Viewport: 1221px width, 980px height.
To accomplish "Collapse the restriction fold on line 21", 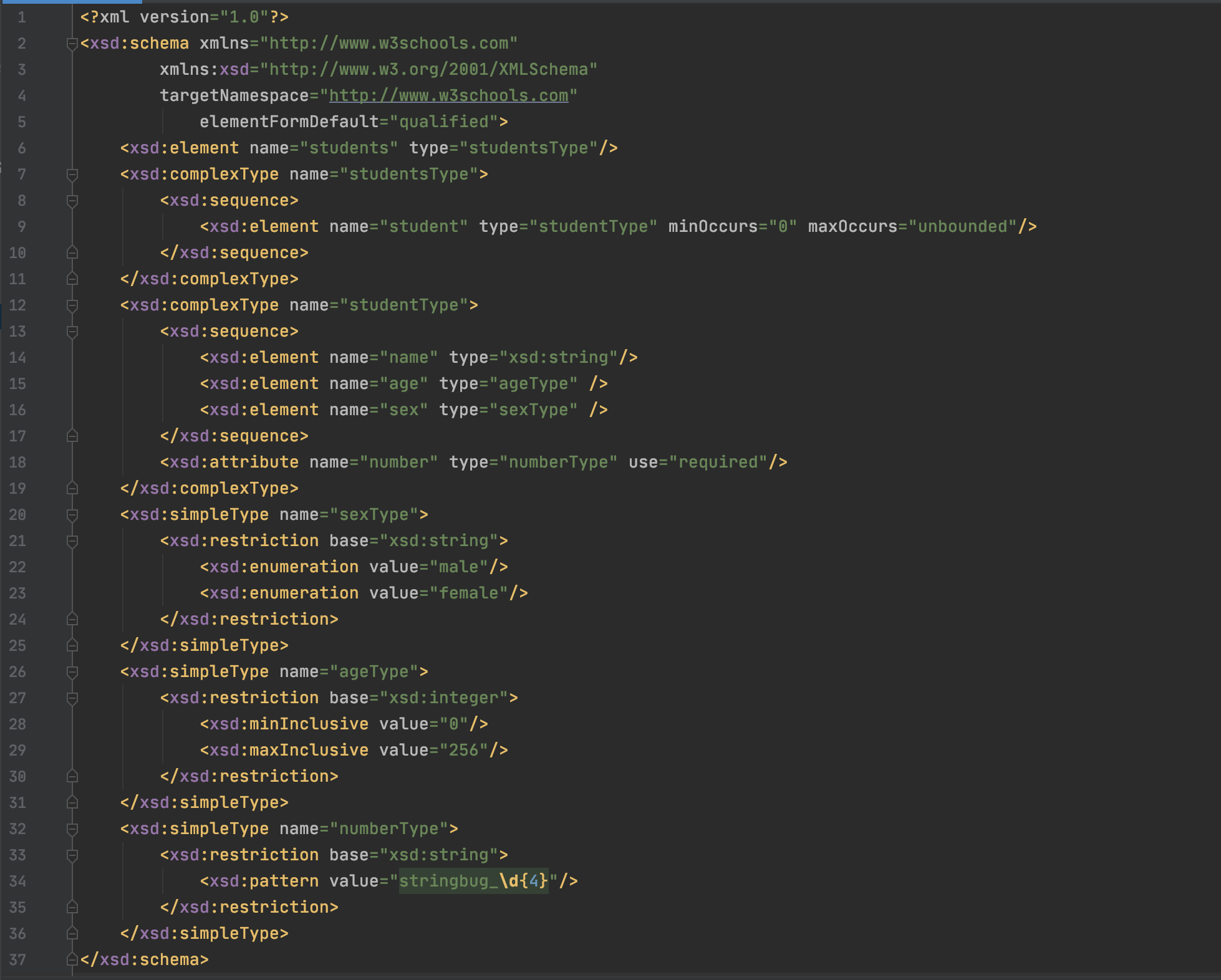I will (72, 541).
